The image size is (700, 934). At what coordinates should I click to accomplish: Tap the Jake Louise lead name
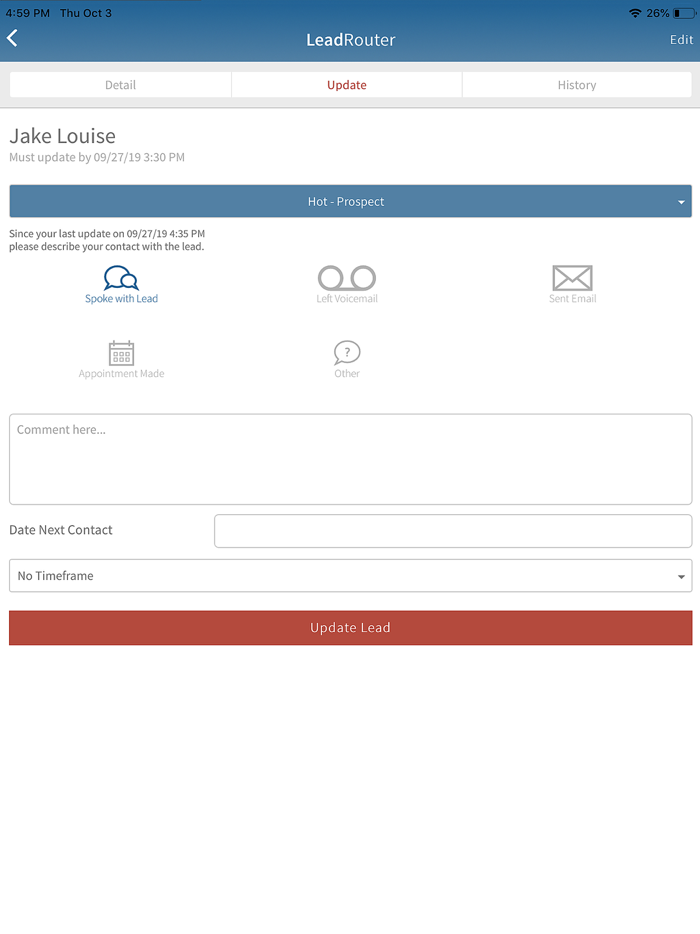(x=63, y=136)
